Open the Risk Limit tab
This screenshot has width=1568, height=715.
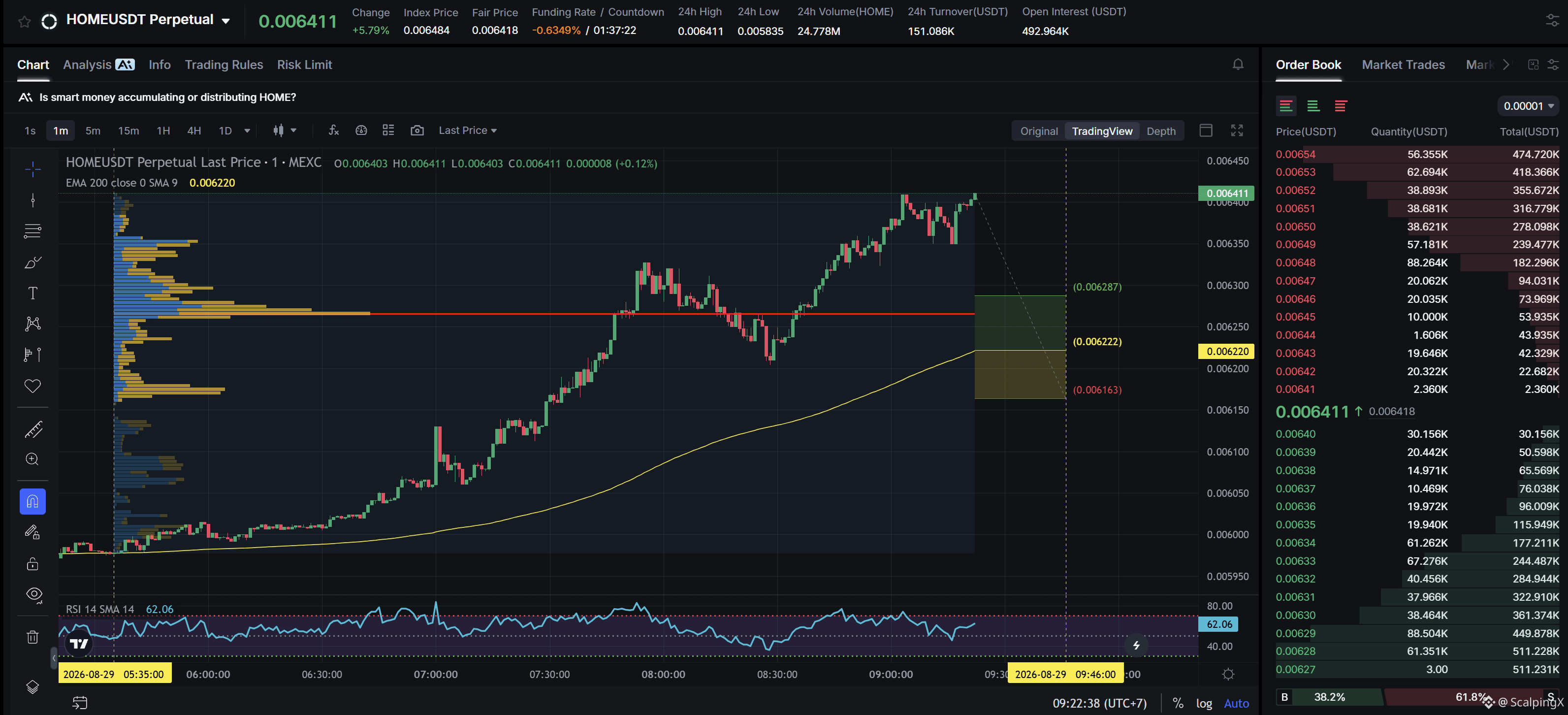304,65
